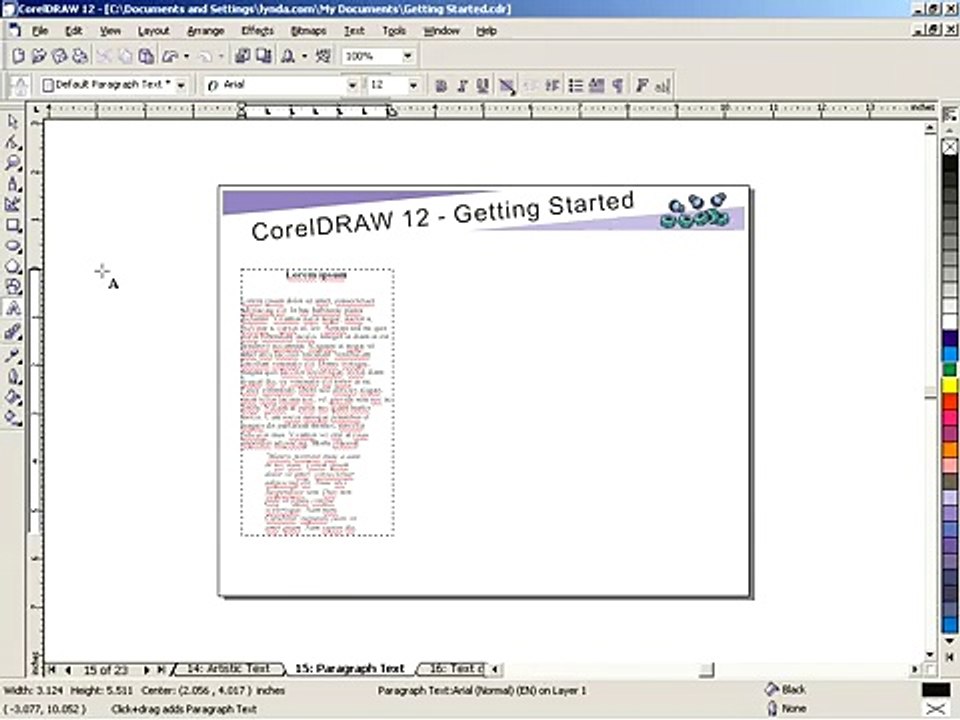
Task: Click the Export icon
Action: point(263,56)
